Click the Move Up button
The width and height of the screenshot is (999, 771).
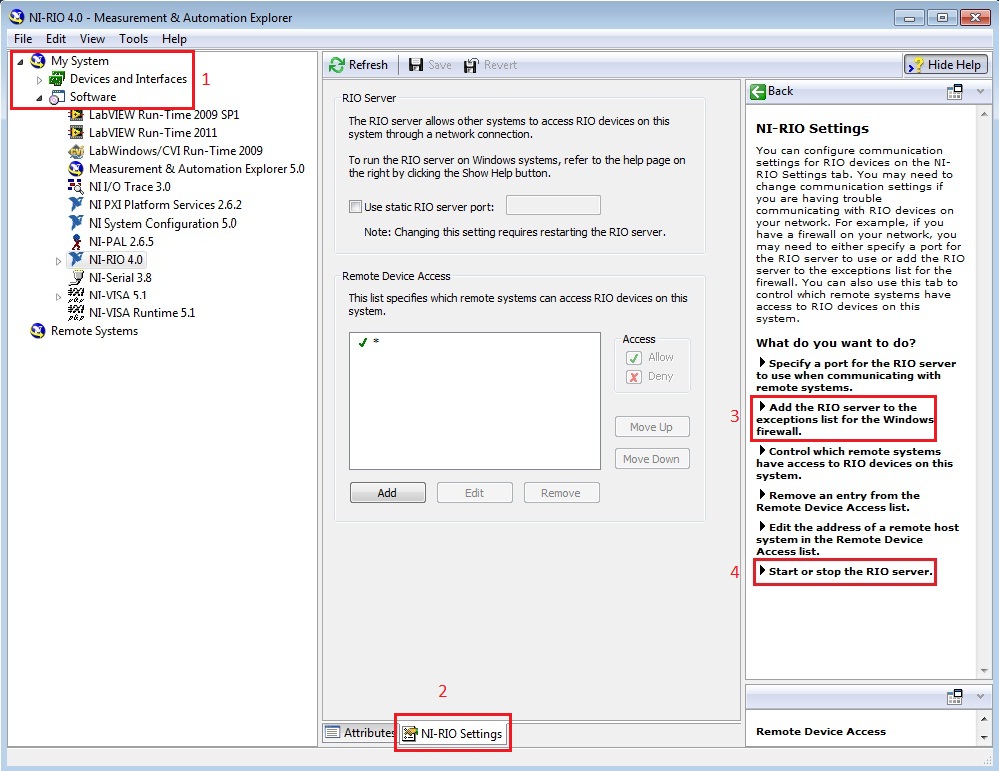[652, 427]
